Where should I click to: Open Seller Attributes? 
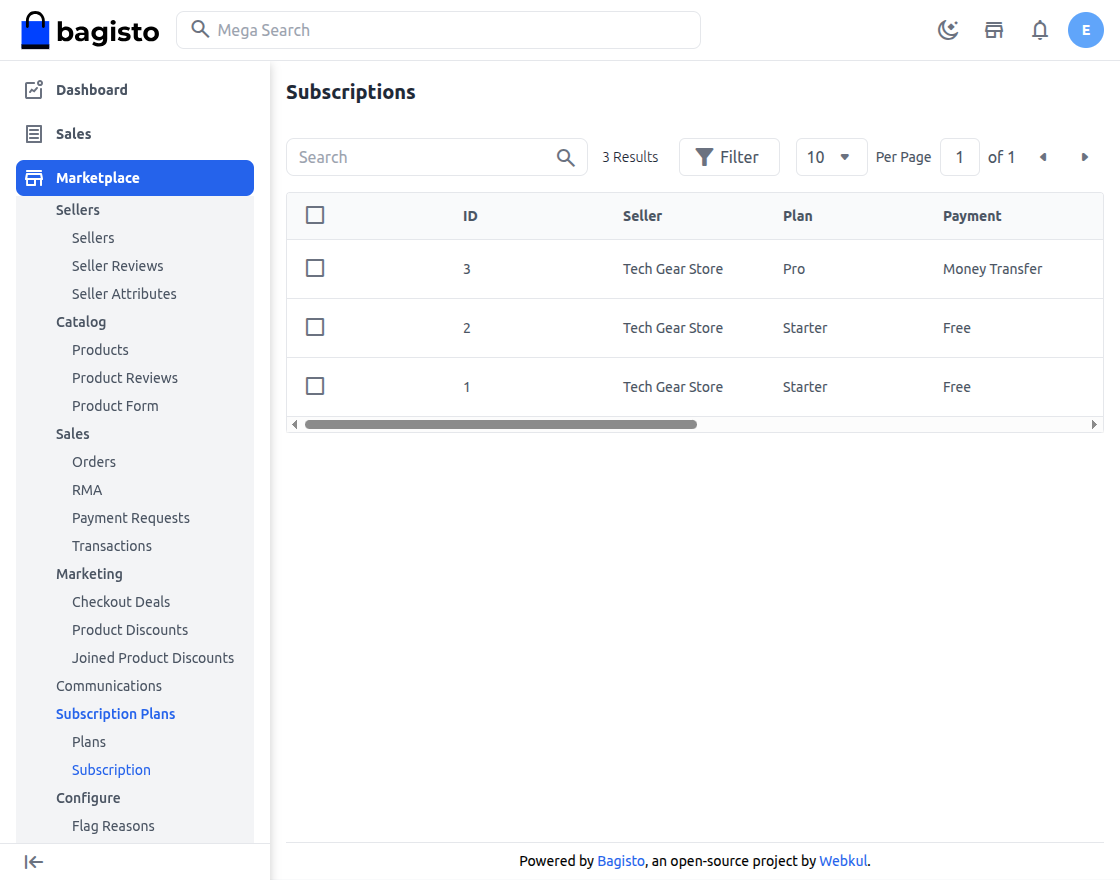click(x=124, y=294)
